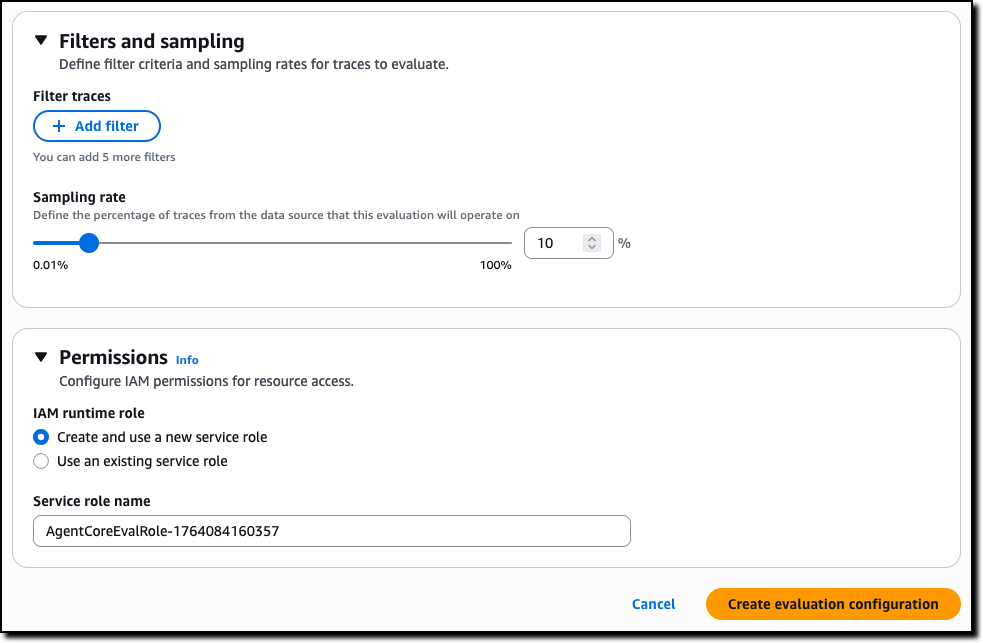
Task: Click the Cancel link
Action: pos(653,604)
